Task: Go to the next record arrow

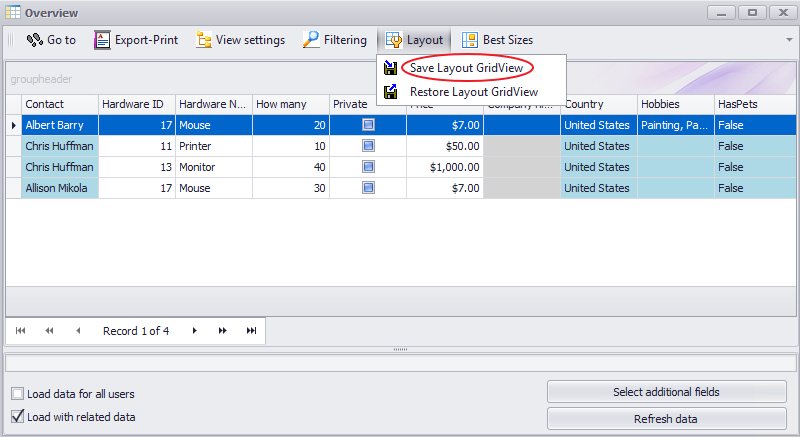Action: [x=194, y=331]
